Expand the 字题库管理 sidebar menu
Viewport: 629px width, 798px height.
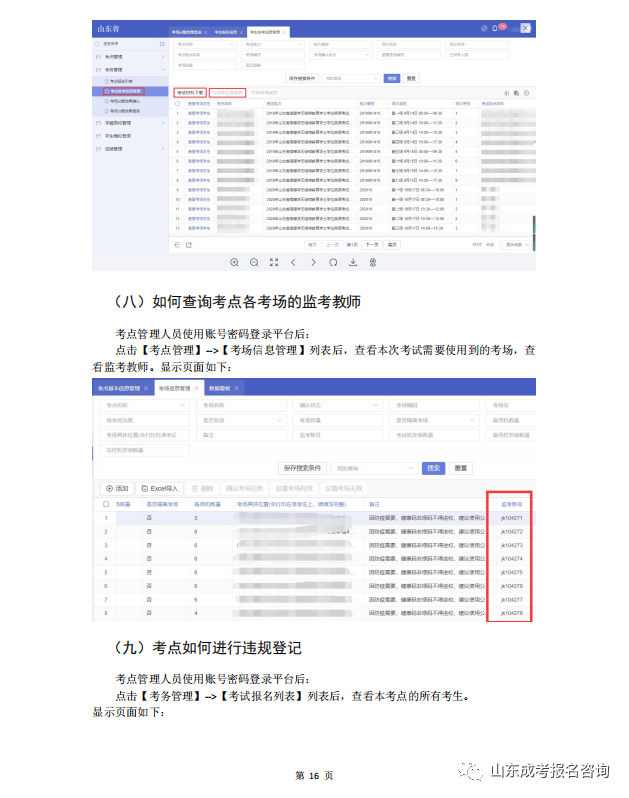(130, 123)
